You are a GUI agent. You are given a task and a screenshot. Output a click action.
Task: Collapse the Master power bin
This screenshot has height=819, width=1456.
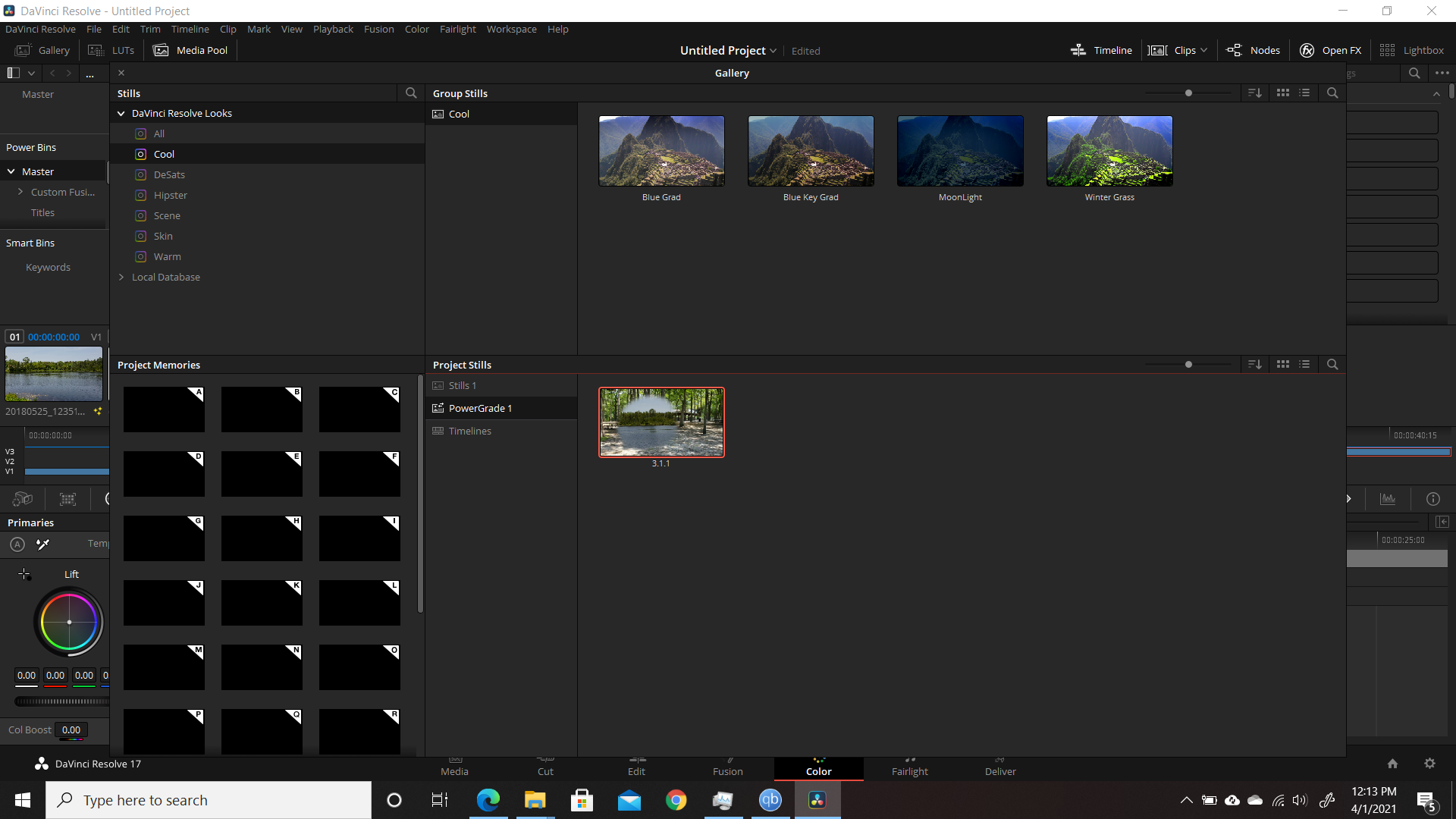tap(11, 171)
